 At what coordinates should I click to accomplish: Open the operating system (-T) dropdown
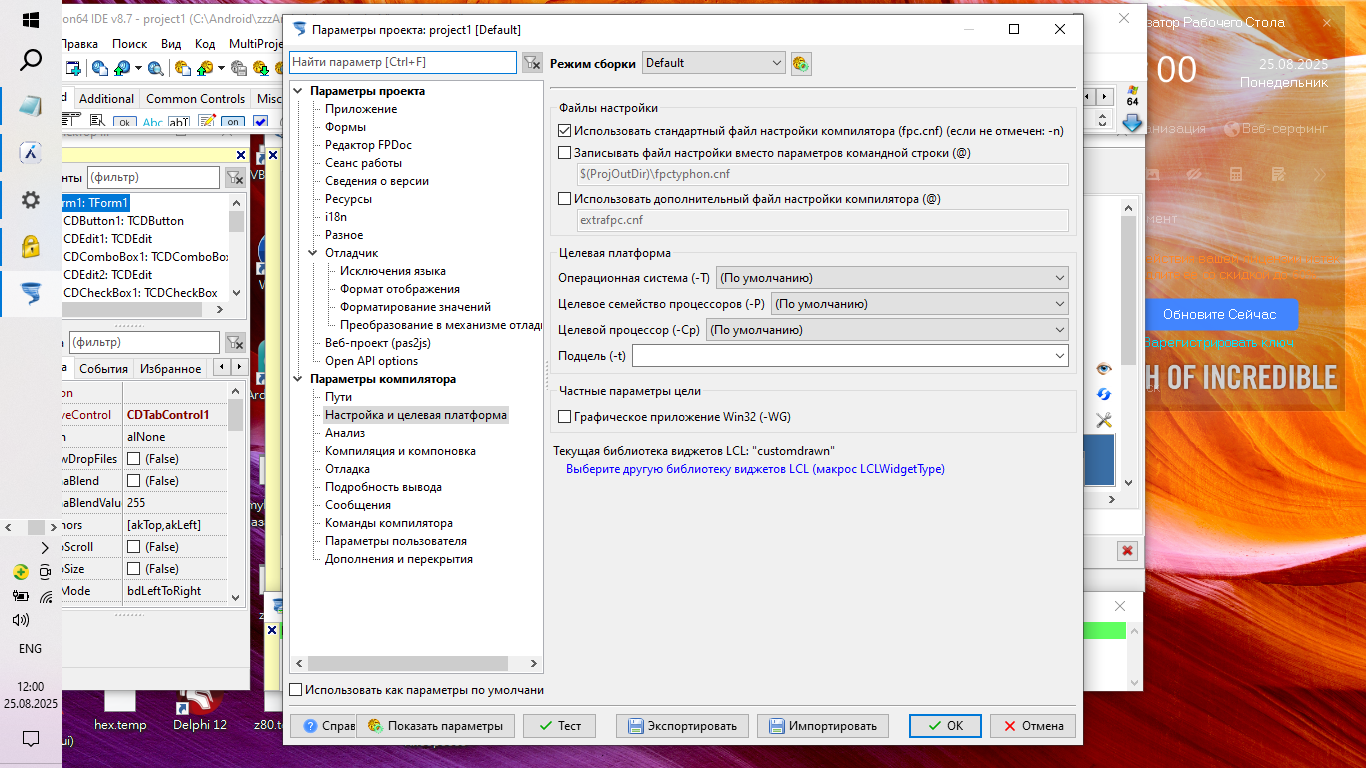tap(892, 278)
